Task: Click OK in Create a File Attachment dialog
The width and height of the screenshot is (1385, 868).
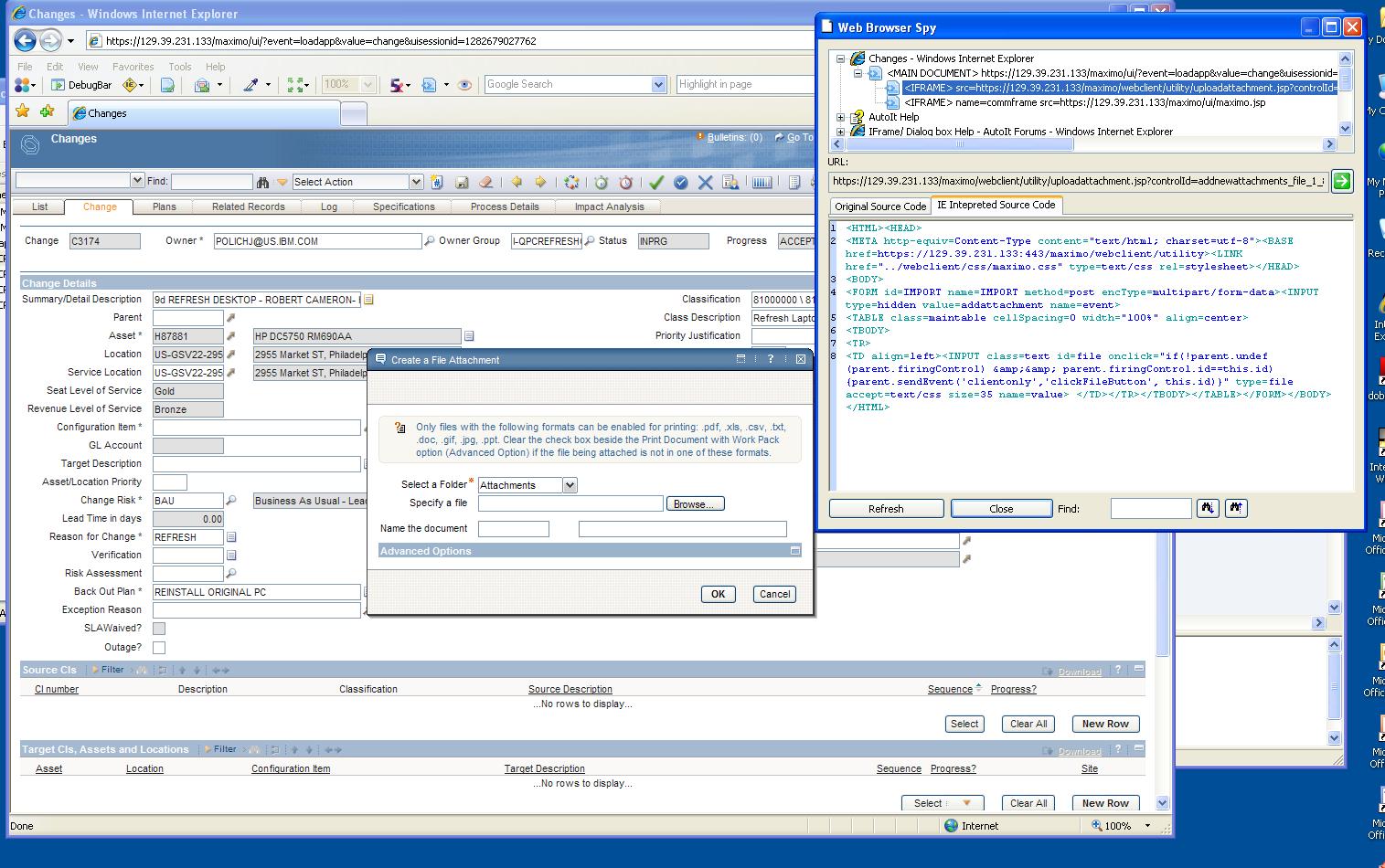Action: [x=718, y=594]
